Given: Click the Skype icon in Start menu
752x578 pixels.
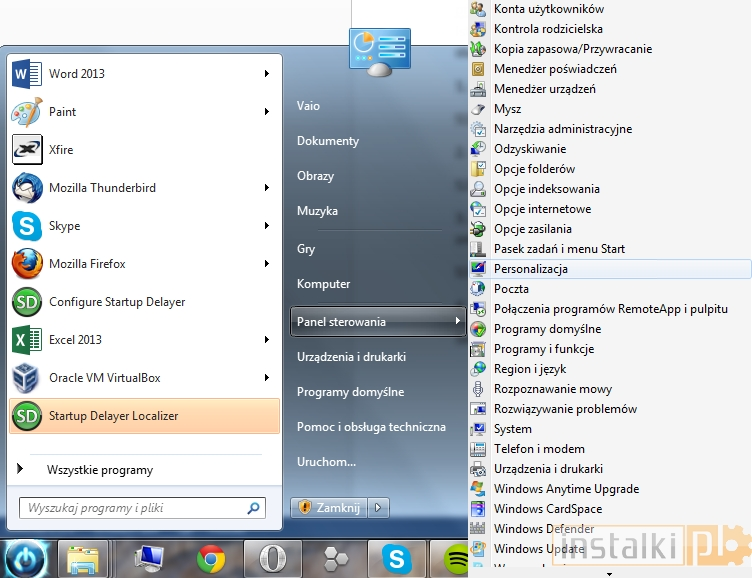Looking at the screenshot, I should point(26,226).
